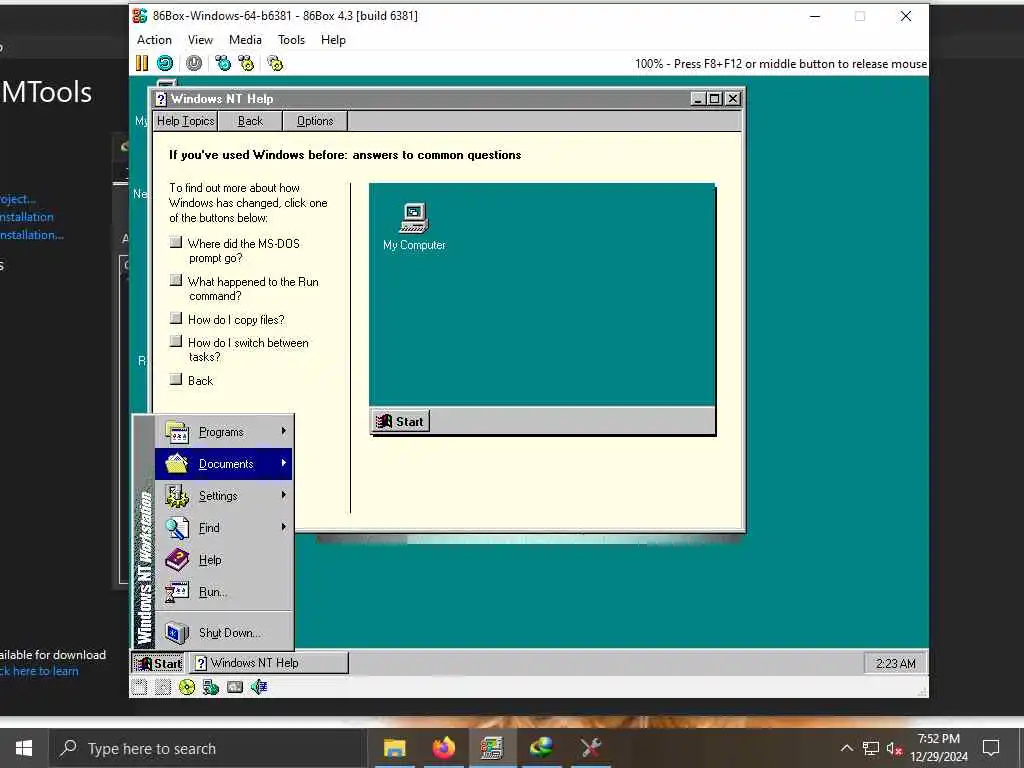The width and height of the screenshot is (1024, 768).
Task: Open the 86Box Help menu
Action: coord(333,40)
